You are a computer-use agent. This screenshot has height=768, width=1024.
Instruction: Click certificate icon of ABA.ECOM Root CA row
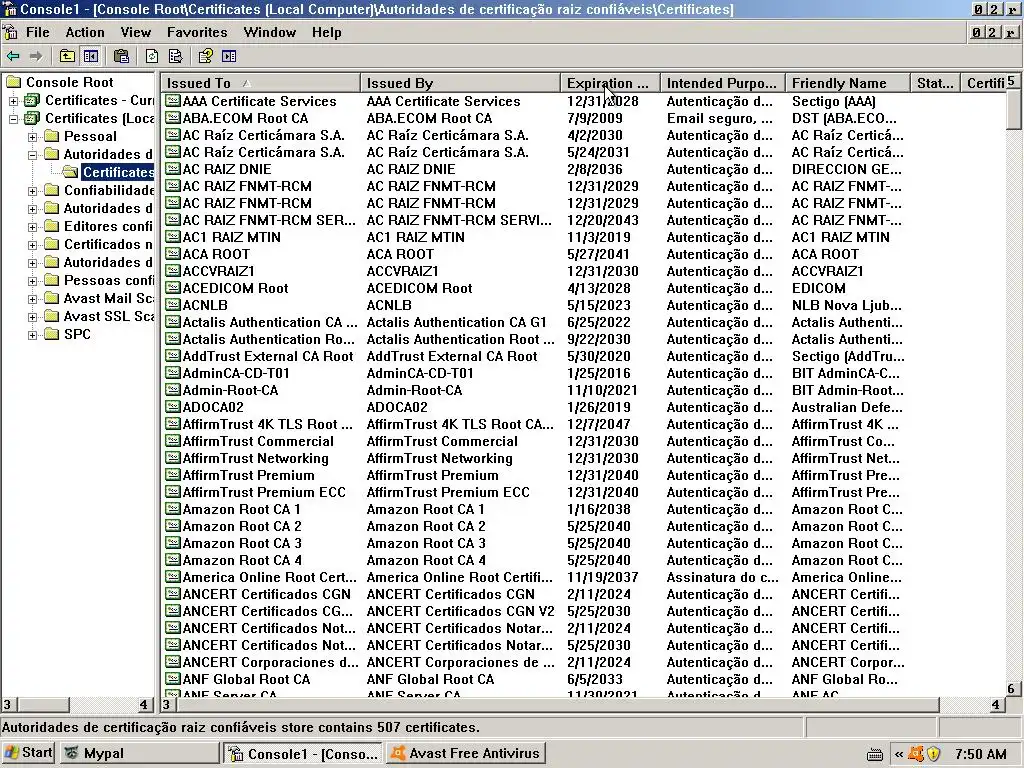point(172,118)
